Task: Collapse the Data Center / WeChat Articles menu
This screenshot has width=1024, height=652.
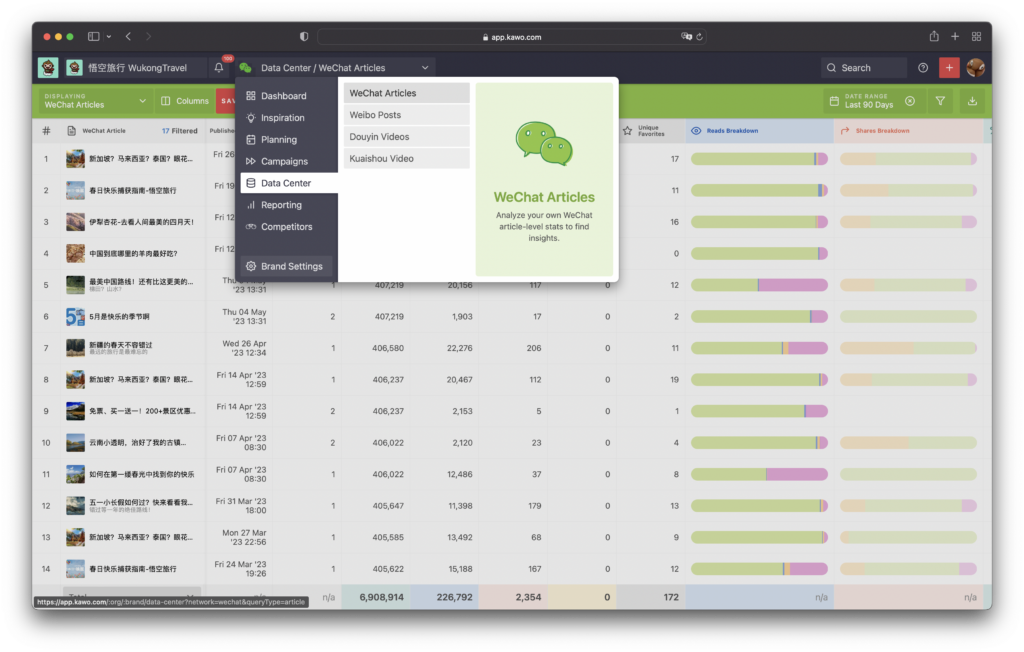Action: tap(425, 67)
